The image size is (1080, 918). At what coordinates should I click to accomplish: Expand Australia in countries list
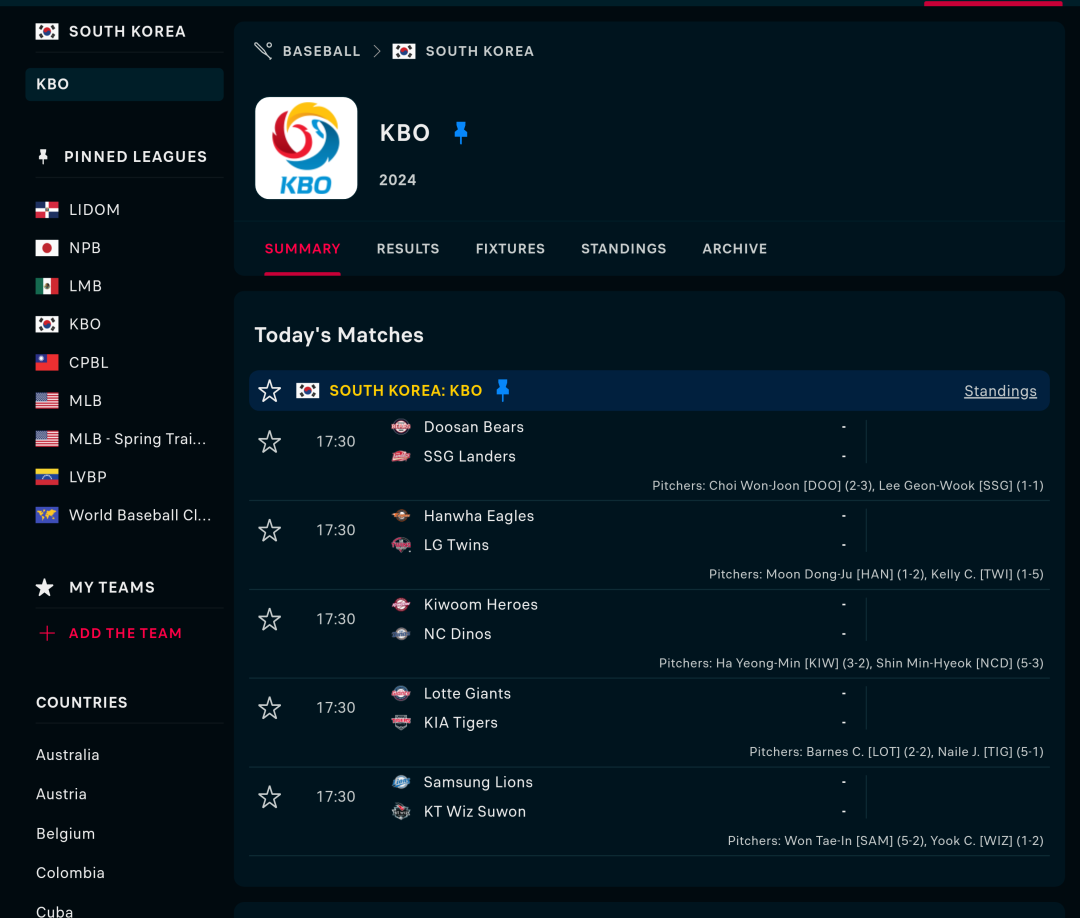pyautogui.click(x=68, y=755)
